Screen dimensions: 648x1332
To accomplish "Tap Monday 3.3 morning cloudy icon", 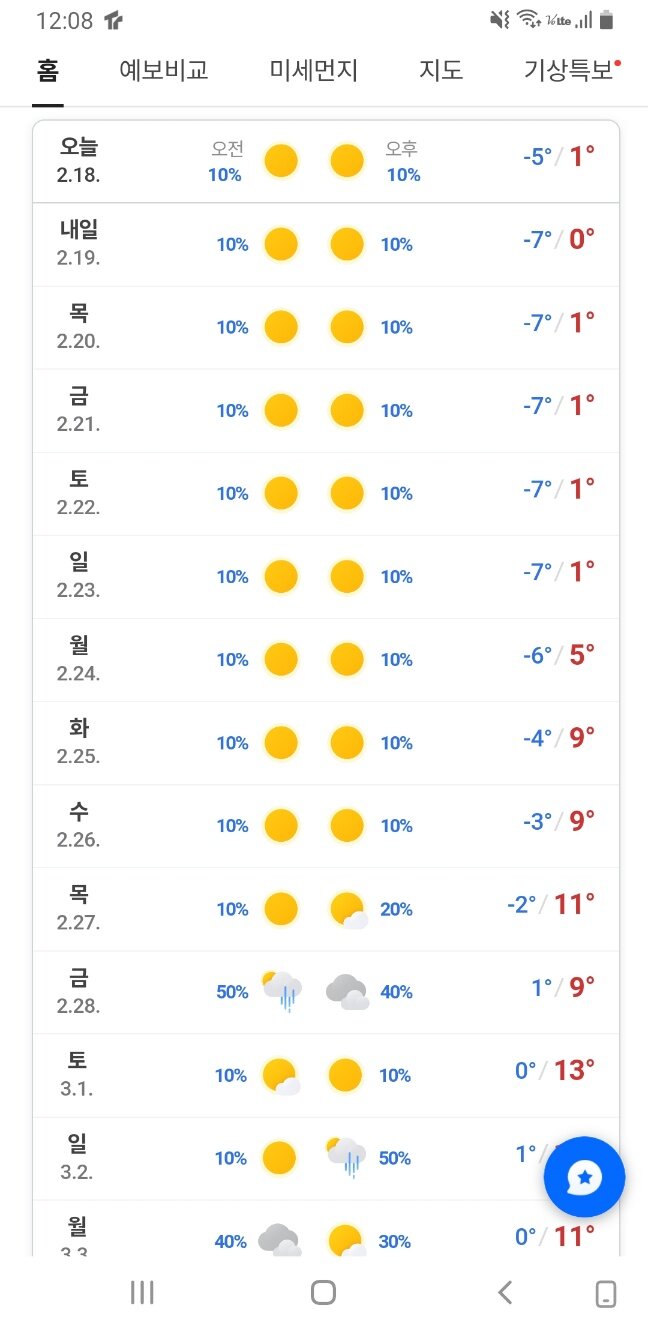I will (x=279, y=1240).
